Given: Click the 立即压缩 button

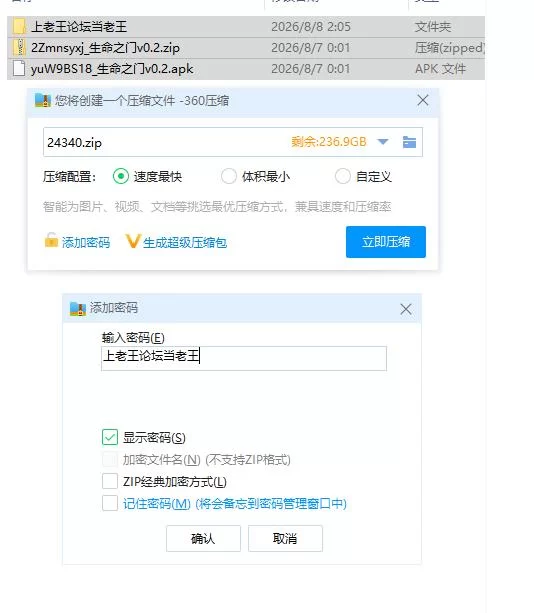Looking at the screenshot, I should click(x=386, y=242).
